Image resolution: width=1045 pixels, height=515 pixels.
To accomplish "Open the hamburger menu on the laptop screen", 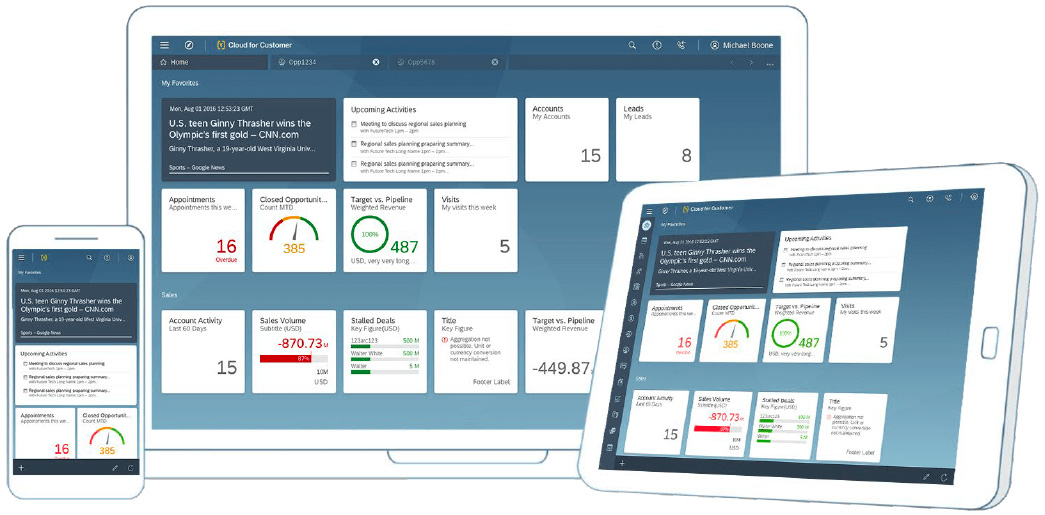I will pos(164,45).
